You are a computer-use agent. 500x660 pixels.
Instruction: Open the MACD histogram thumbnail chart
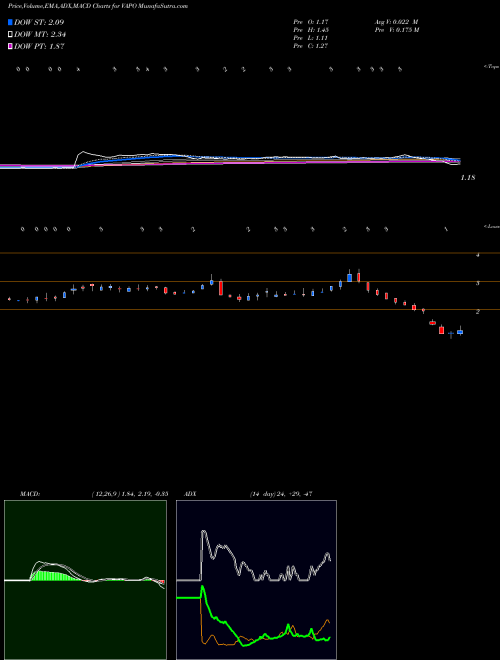point(85,580)
